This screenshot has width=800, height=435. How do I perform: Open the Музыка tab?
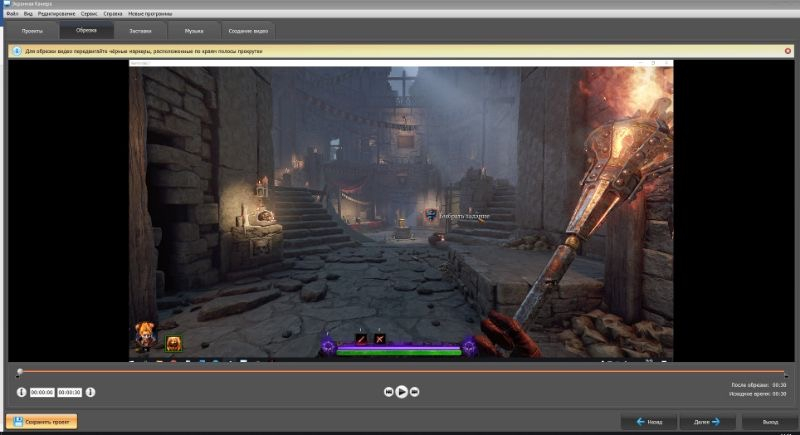(x=194, y=31)
